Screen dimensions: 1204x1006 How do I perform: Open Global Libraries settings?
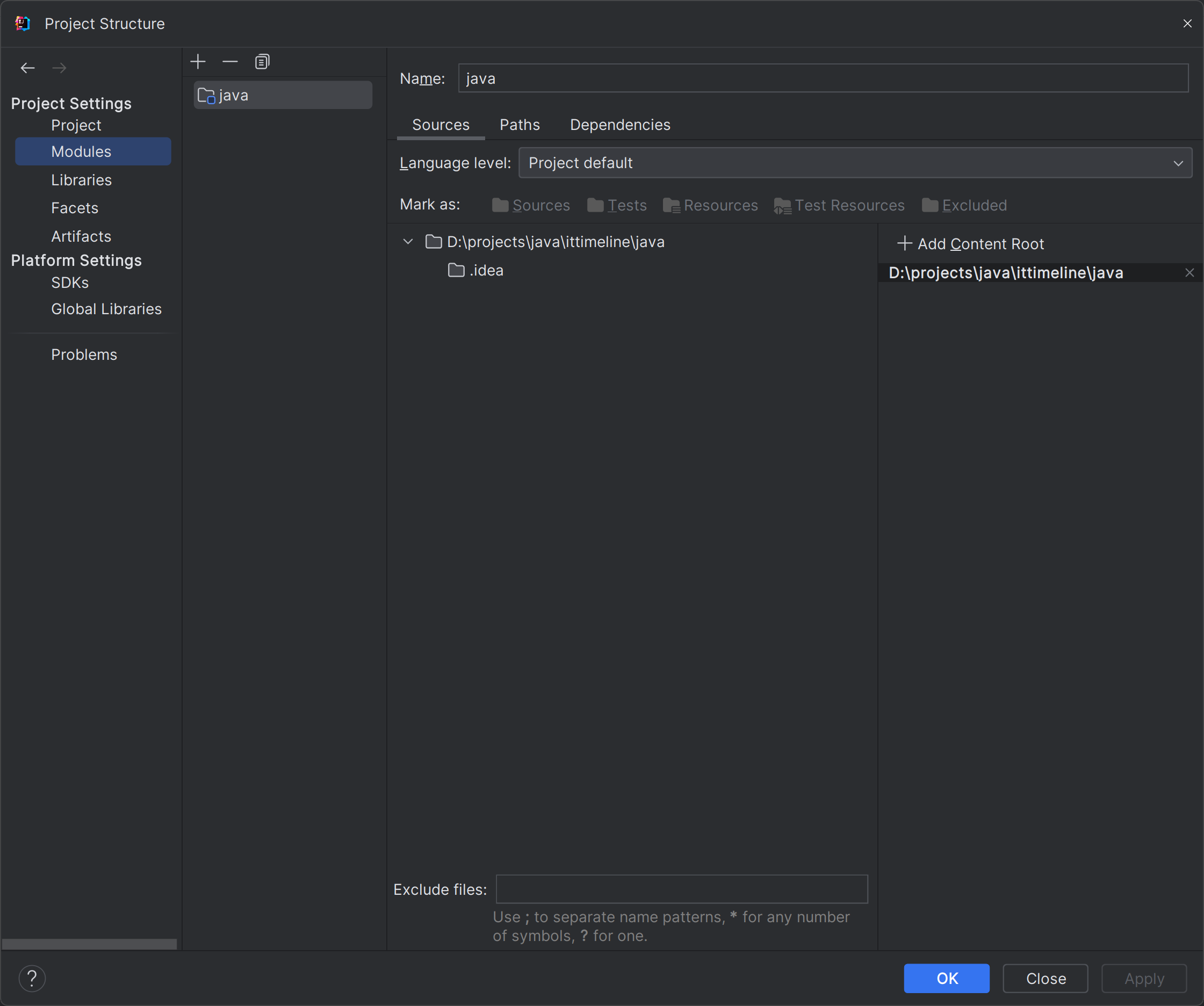106,309
